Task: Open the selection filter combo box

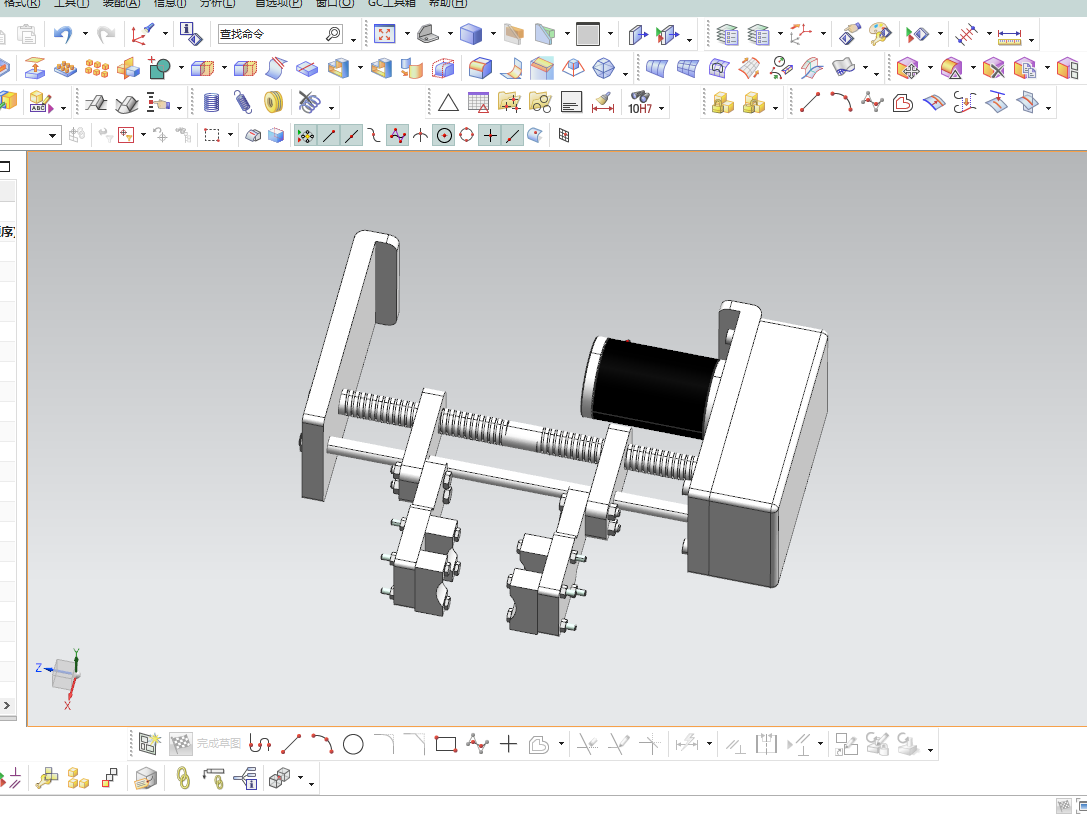Action: tap(29, 135)
